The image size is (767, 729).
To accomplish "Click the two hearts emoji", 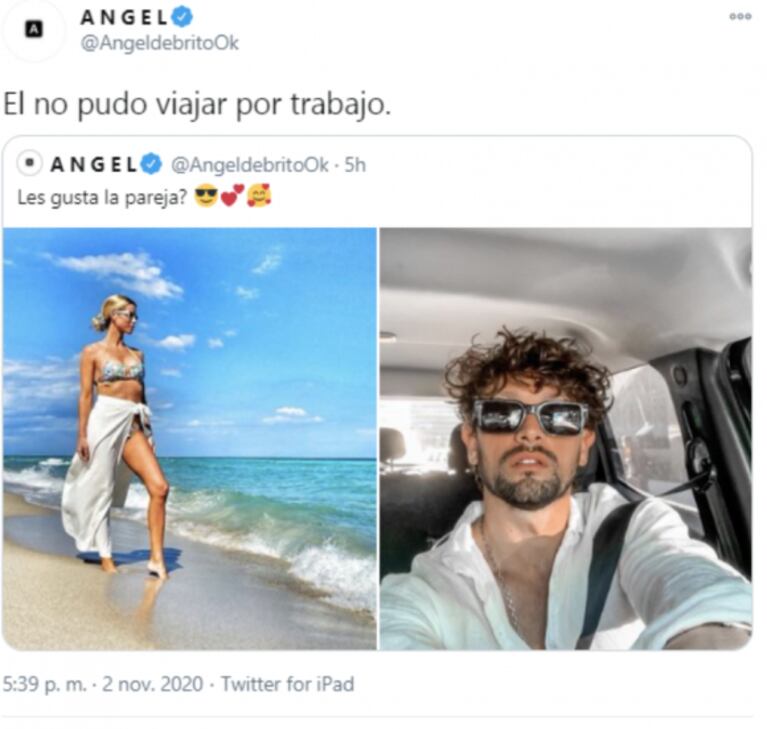I will pos(232,196).
